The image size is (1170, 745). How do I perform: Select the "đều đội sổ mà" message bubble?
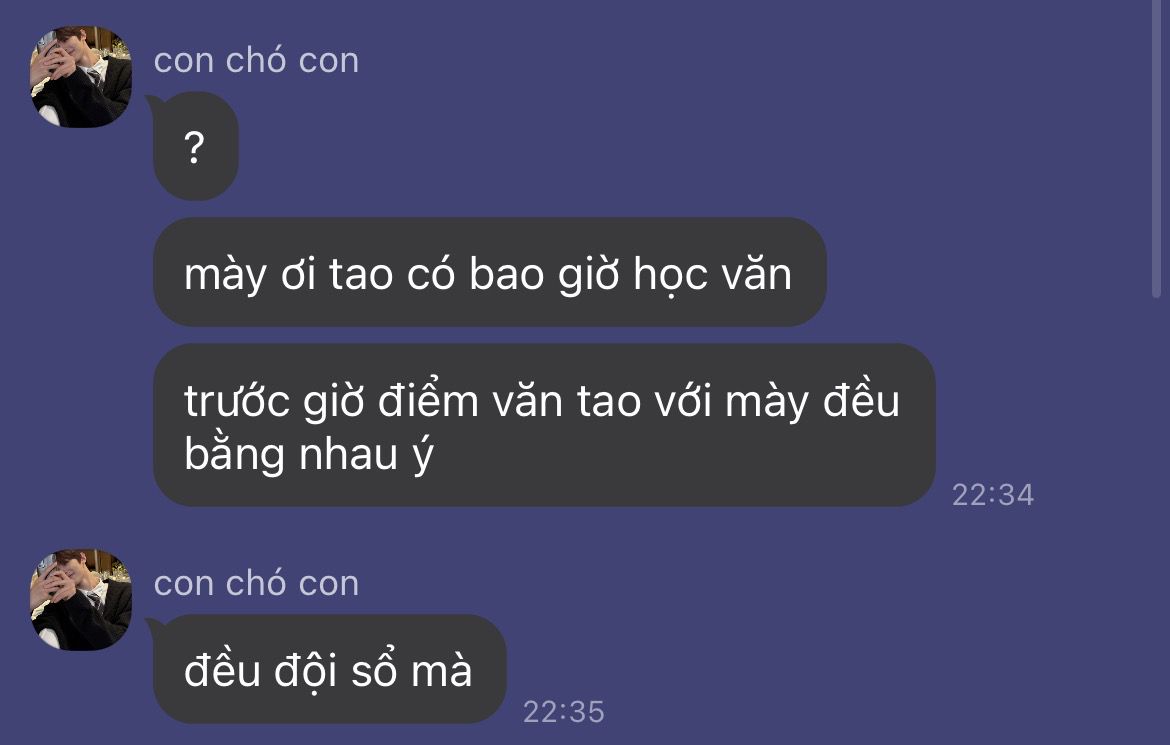pyautogui.click(x=329, y=669)
